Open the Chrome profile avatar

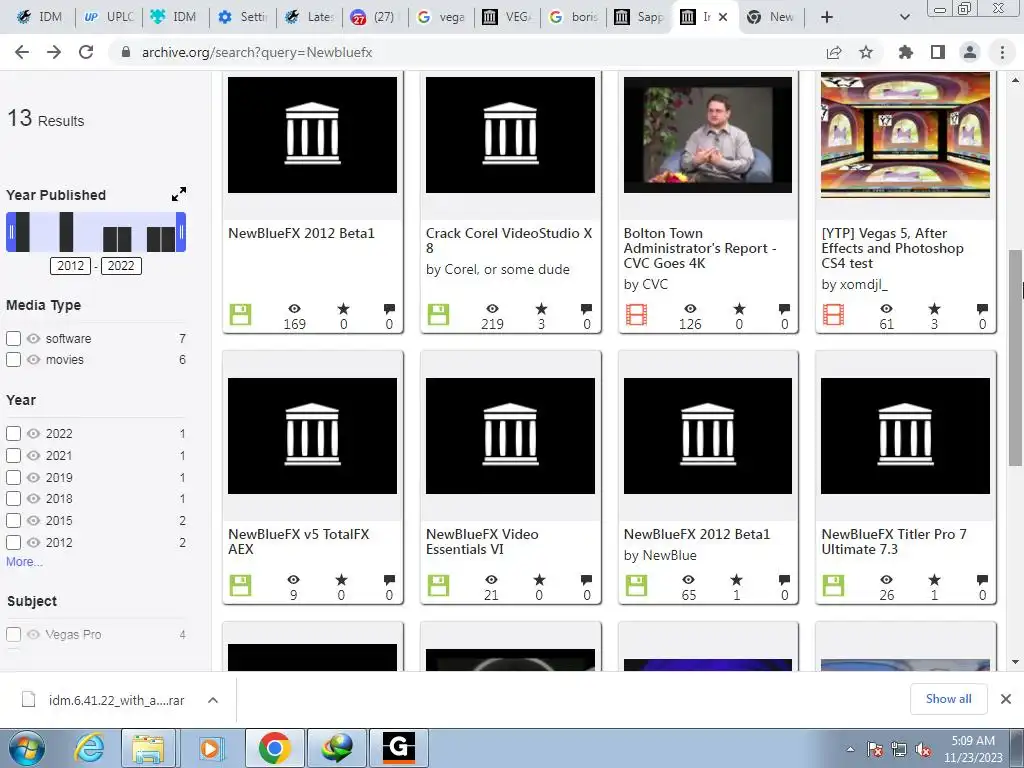(x=970, y=52)
